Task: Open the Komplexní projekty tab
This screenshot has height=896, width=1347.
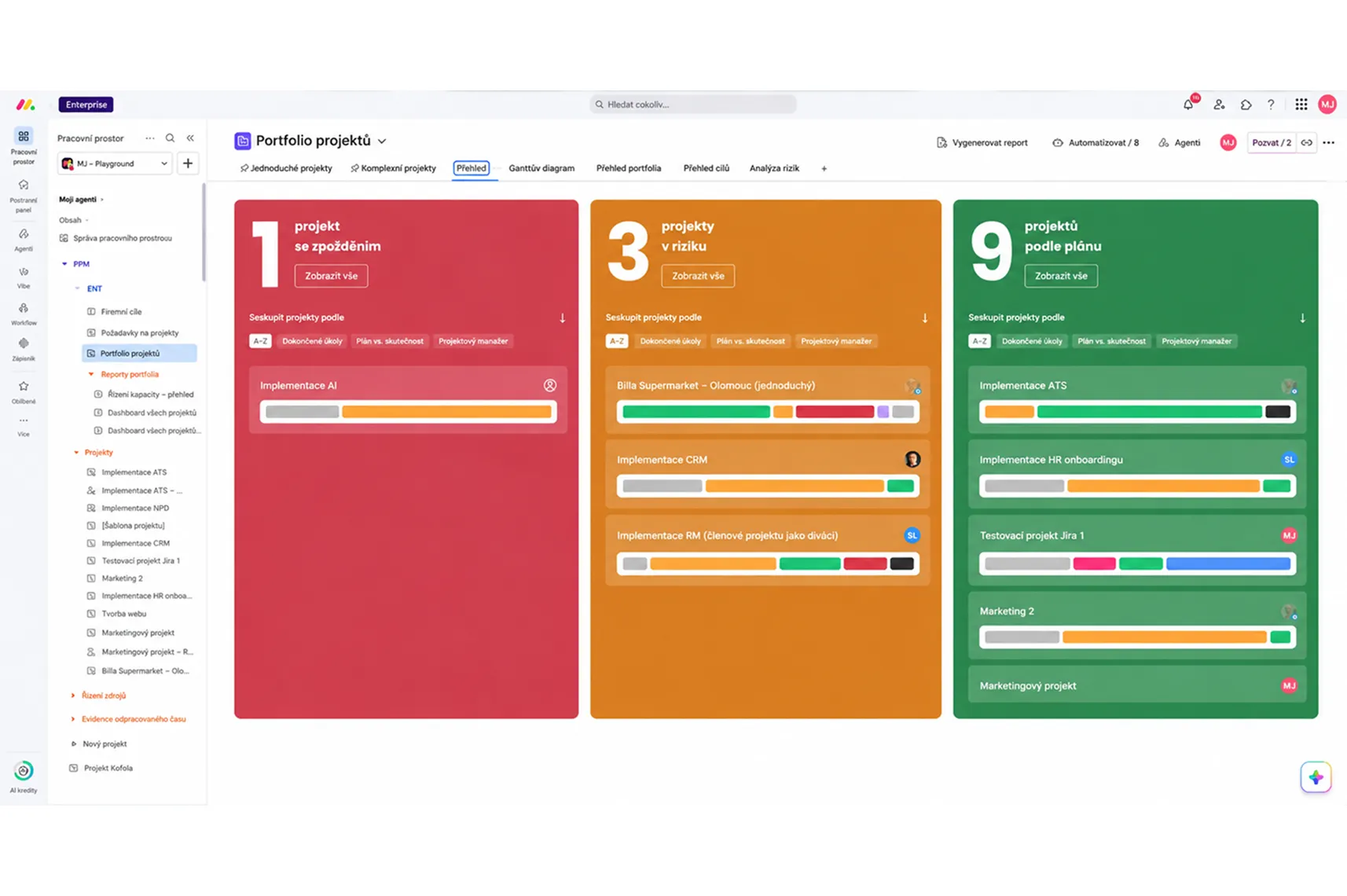Action: point(393,168)
